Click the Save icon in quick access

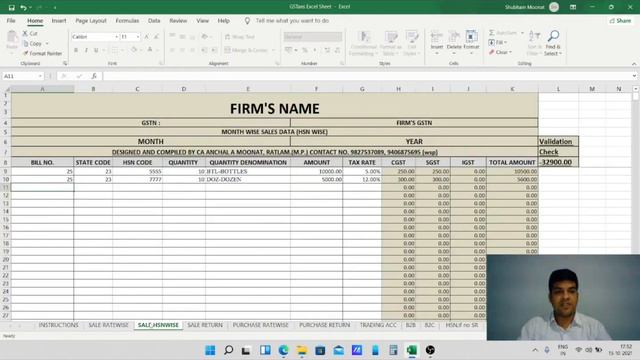11,7
